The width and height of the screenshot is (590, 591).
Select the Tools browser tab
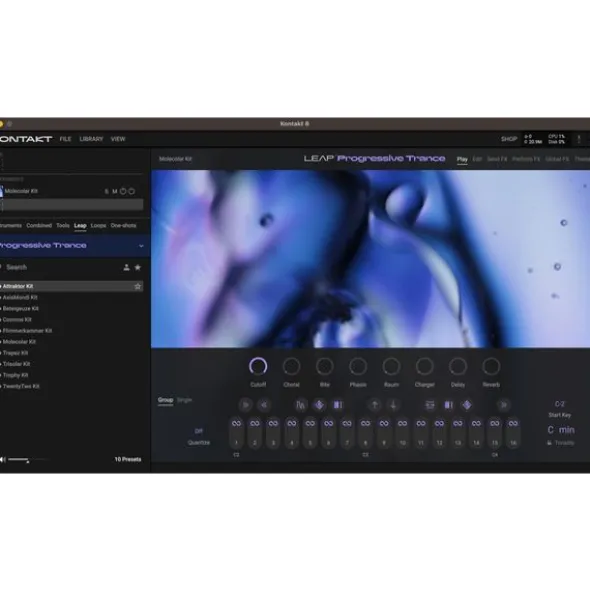63,225
